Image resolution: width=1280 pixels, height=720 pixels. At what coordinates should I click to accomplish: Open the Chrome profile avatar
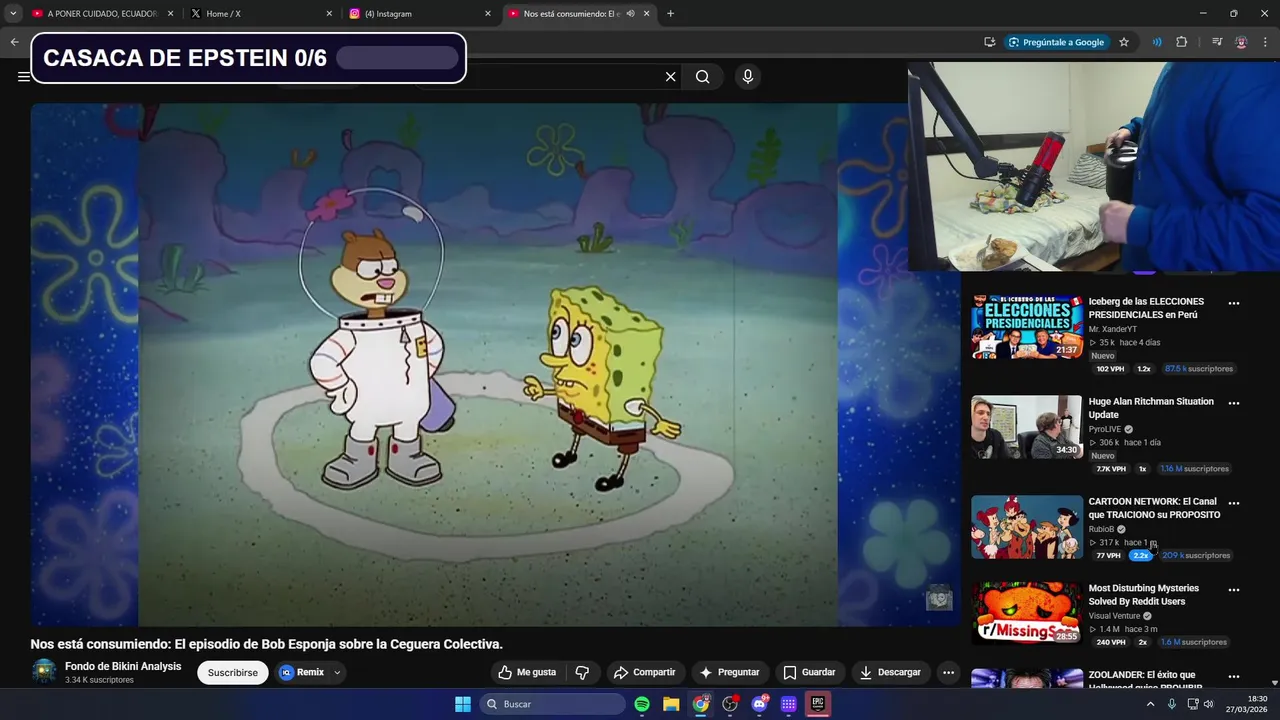[1241, 42]
